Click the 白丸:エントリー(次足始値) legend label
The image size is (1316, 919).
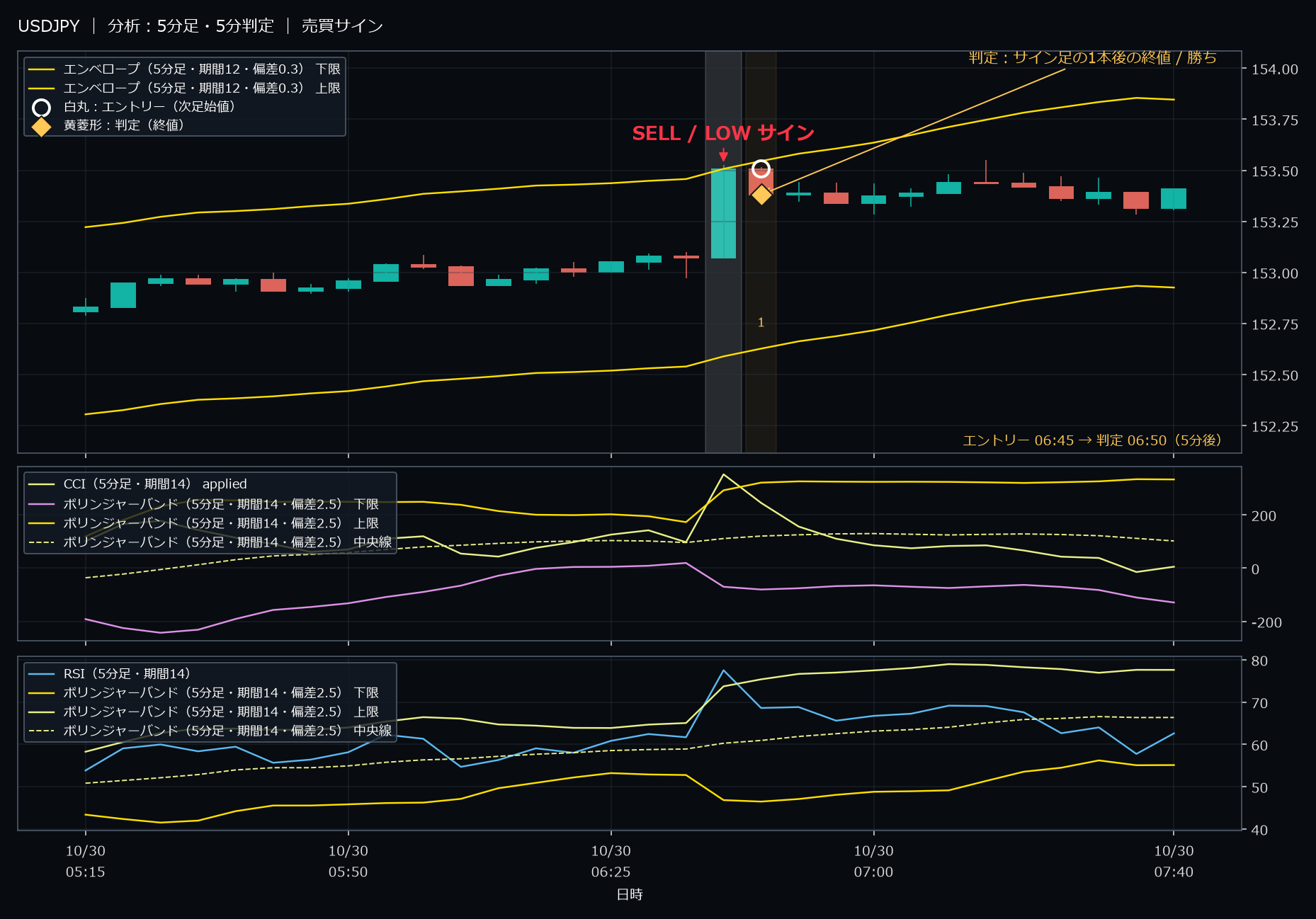point(149,107)
